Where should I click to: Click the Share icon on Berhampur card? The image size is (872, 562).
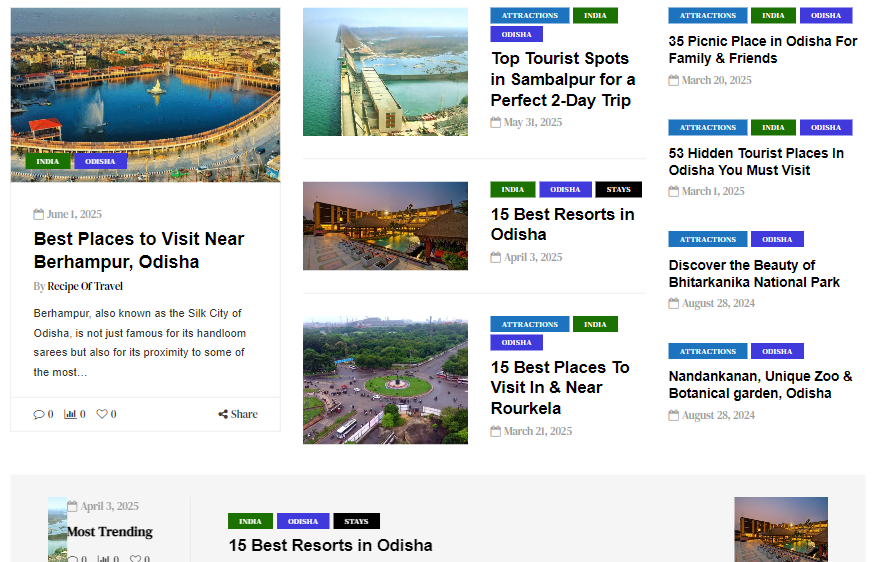[222, 414]
